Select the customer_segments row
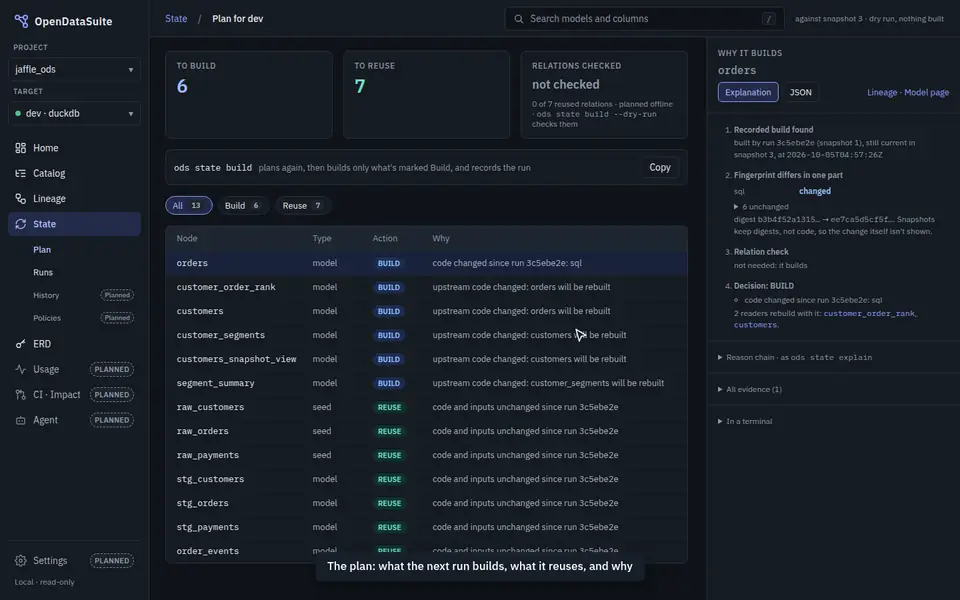Viewport: 960px width, 600px height. [426, 335]
